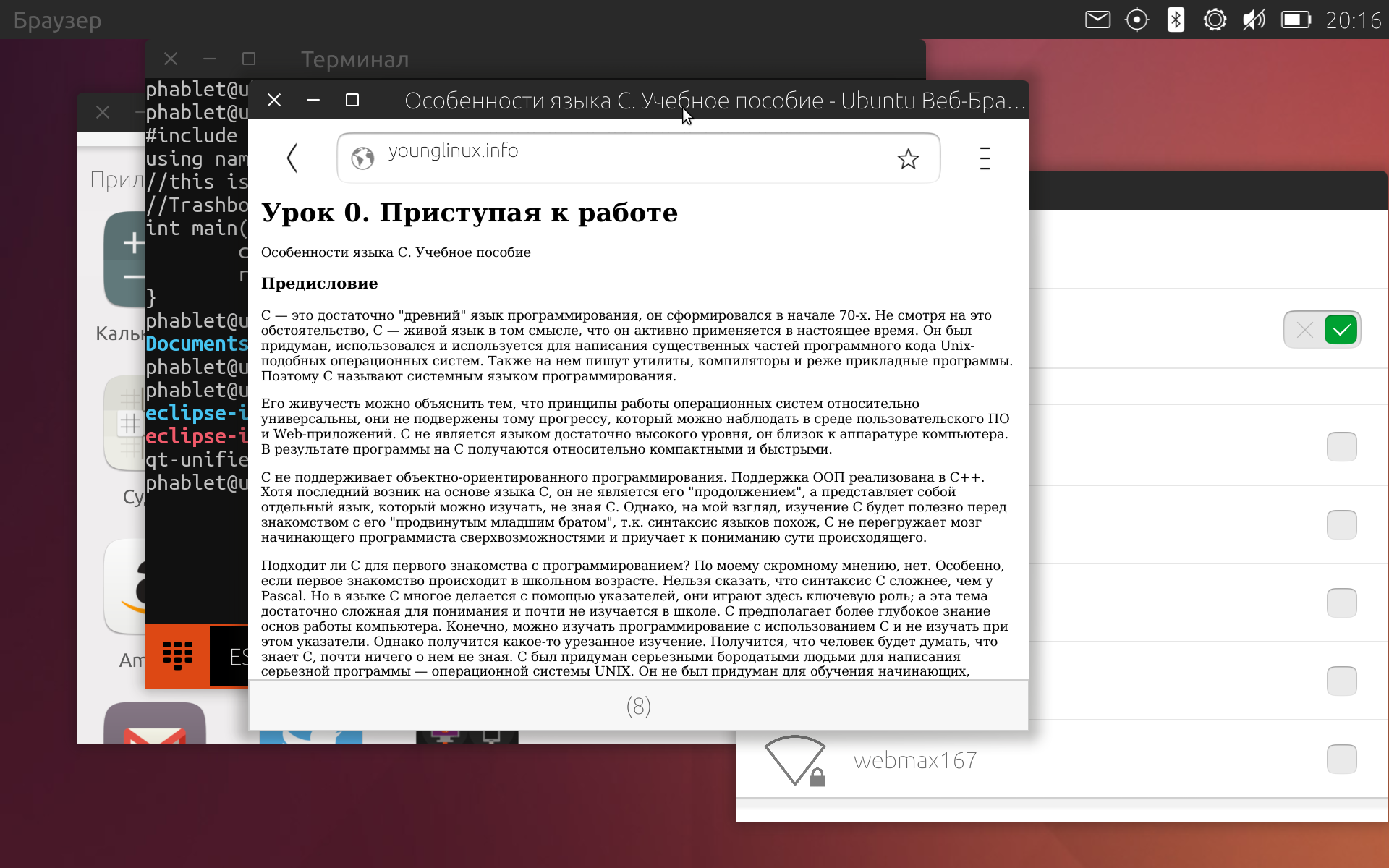Open the location indicator in the top panel
This screenshot has width=1389, height=868.
1137,20
